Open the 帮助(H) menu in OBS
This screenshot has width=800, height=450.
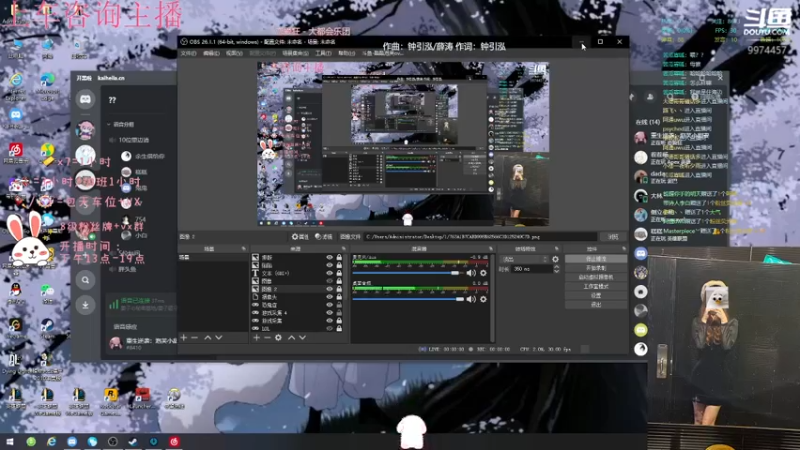[346, 53]
